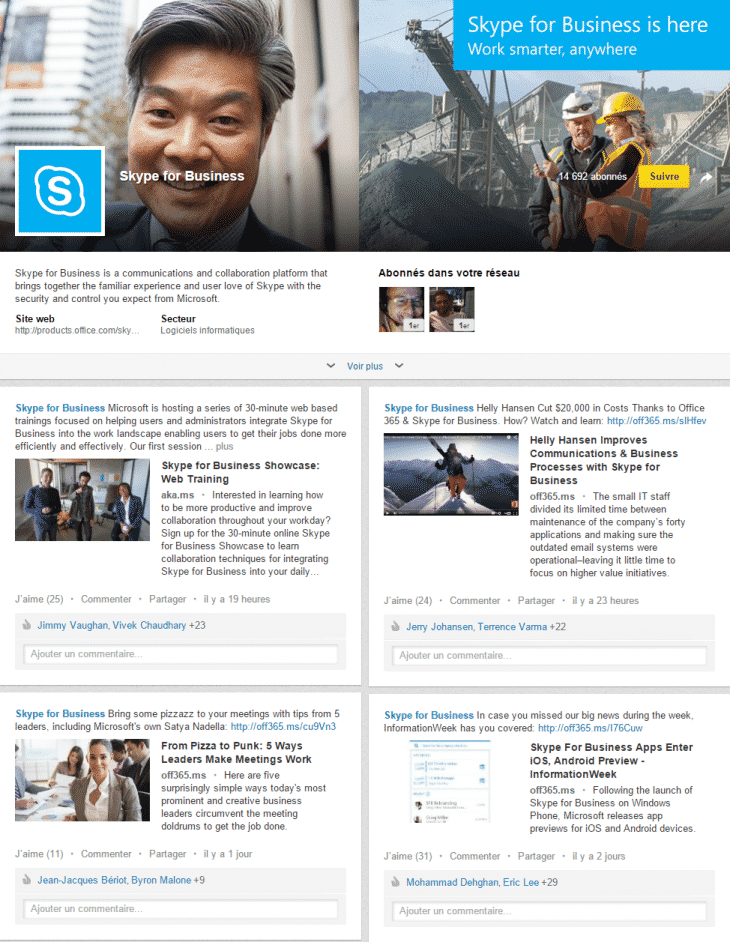This screenshot has height=942, width=730.
Task: Click thumbs-up icon next to Jerry Johansen
Action: tap(396, 627)
